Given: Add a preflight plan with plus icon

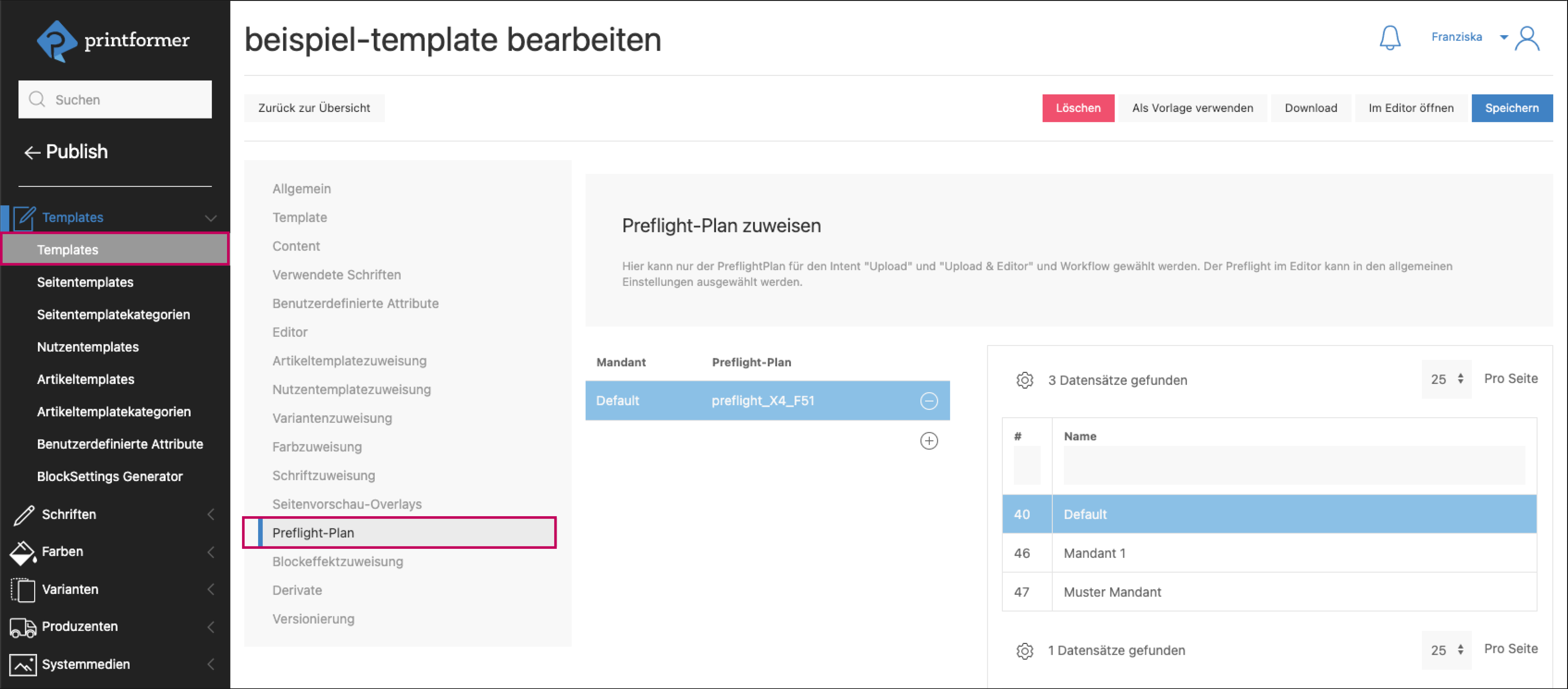Looking at the screenshot, I should [928, 441].
